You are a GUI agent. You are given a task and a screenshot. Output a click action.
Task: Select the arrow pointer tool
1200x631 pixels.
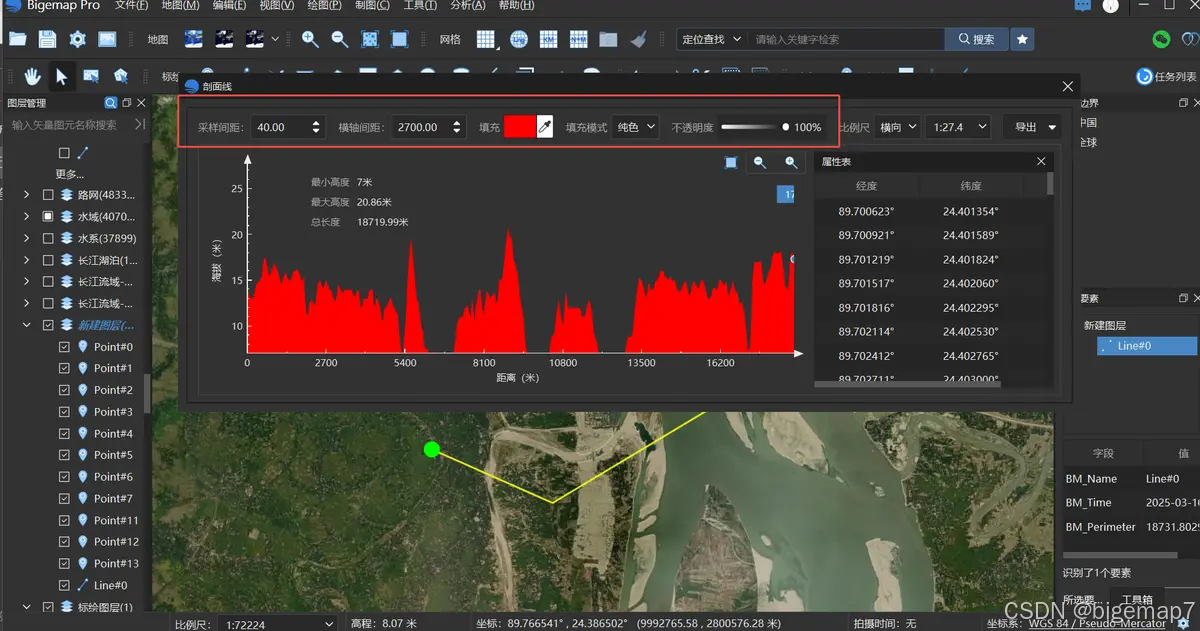[61, 76]
